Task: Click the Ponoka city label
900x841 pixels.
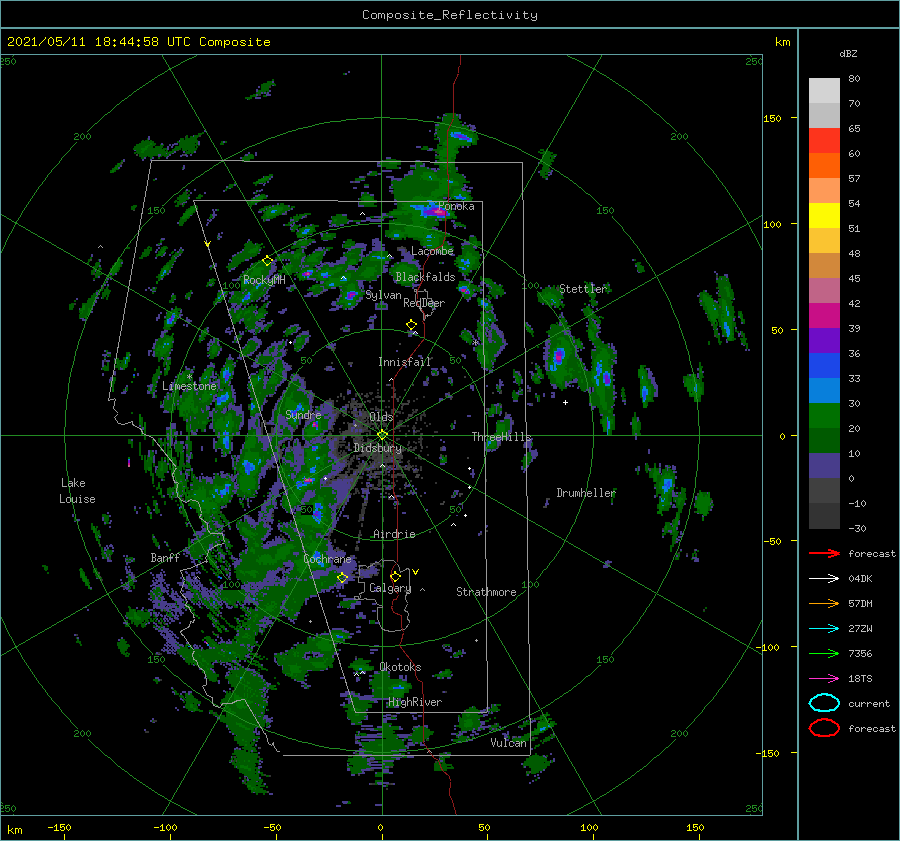Action: pyautogui.click(x=456, y=206)
